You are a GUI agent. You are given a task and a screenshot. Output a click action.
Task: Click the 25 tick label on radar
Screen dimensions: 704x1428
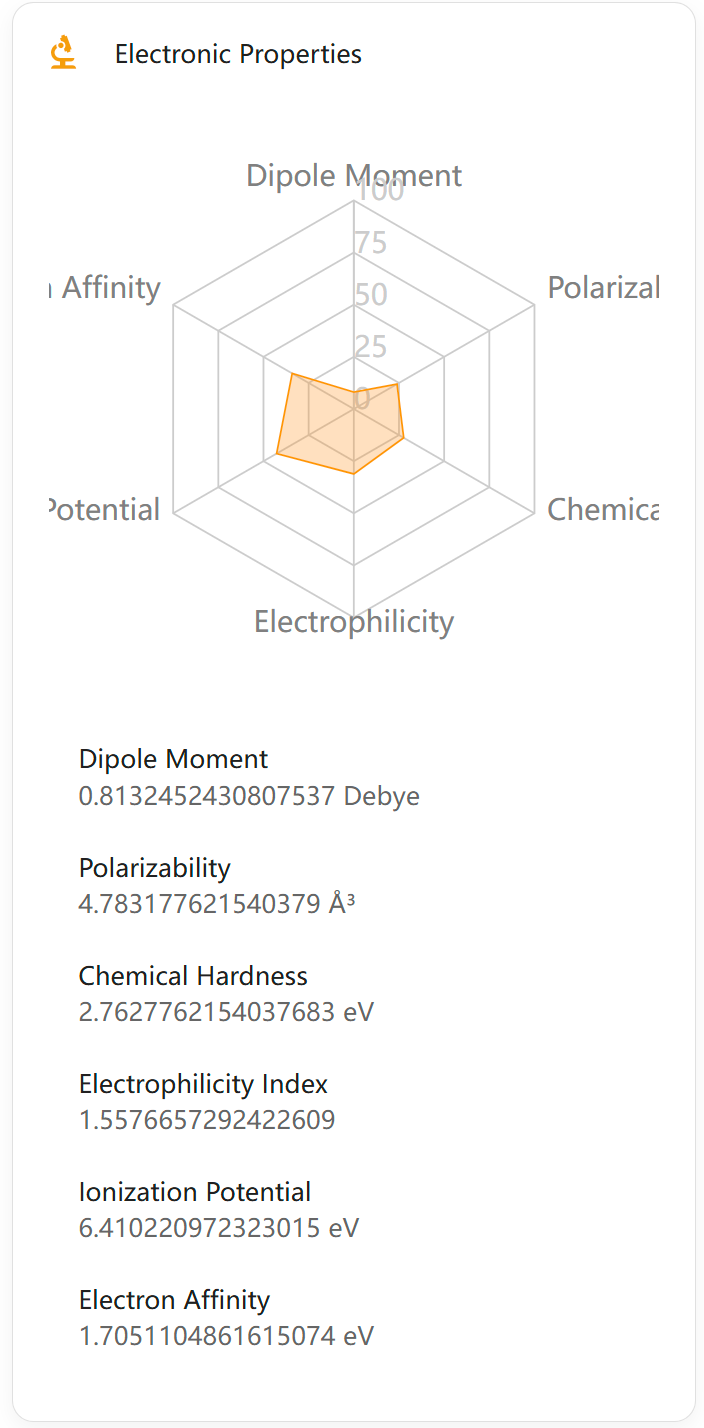click(x=369, y=347)
